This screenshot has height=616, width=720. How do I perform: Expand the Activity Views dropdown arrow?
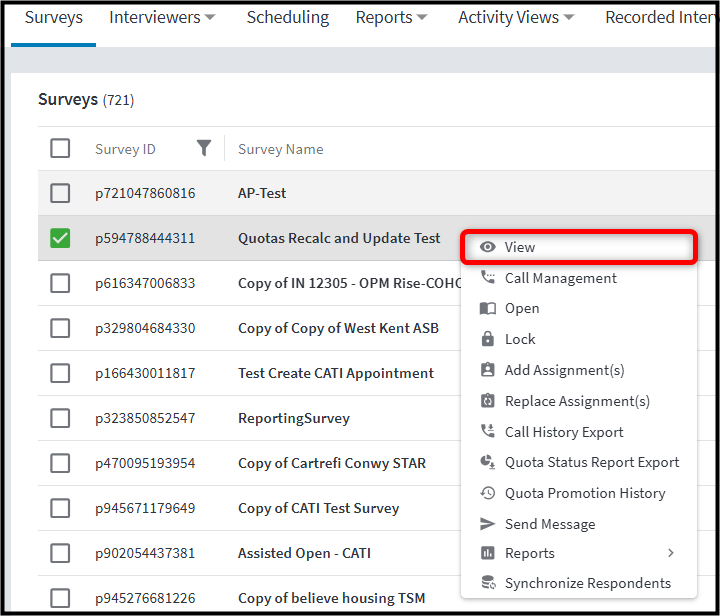[x=568, y=17]
